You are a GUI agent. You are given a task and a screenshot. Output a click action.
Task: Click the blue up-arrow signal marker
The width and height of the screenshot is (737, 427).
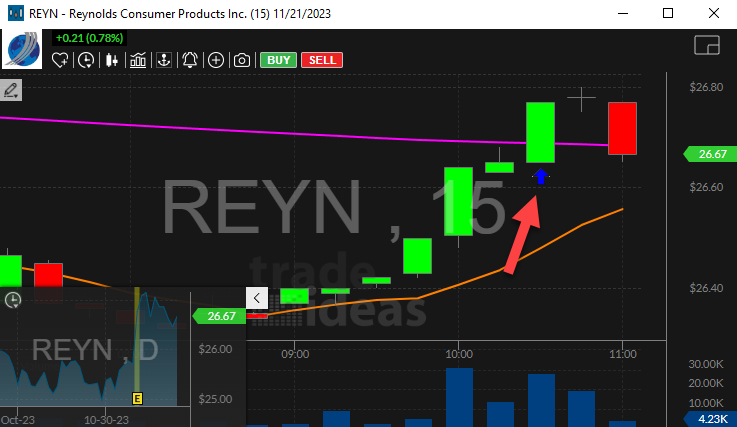tap(540, 177)
